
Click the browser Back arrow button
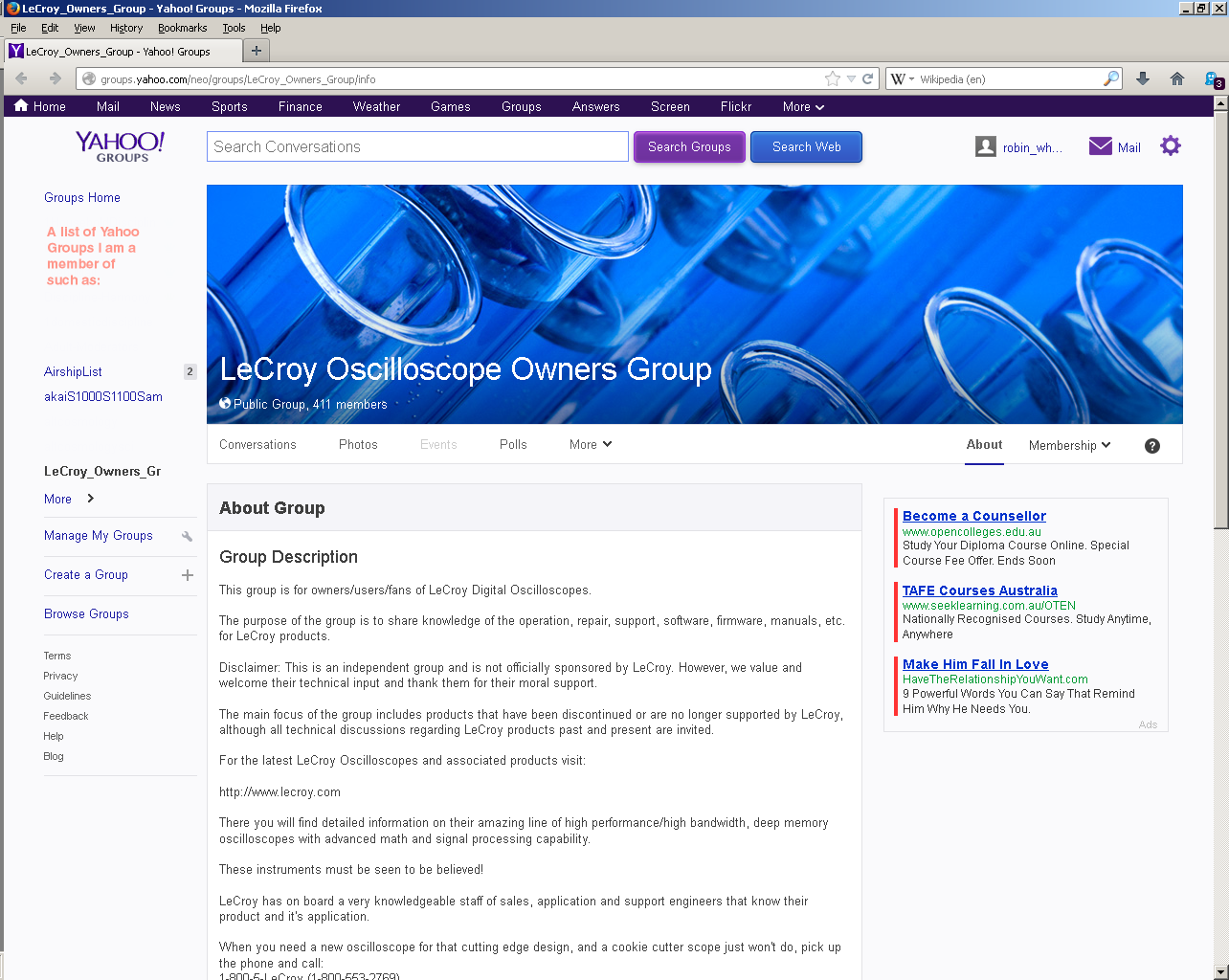[x=22, y=79]
